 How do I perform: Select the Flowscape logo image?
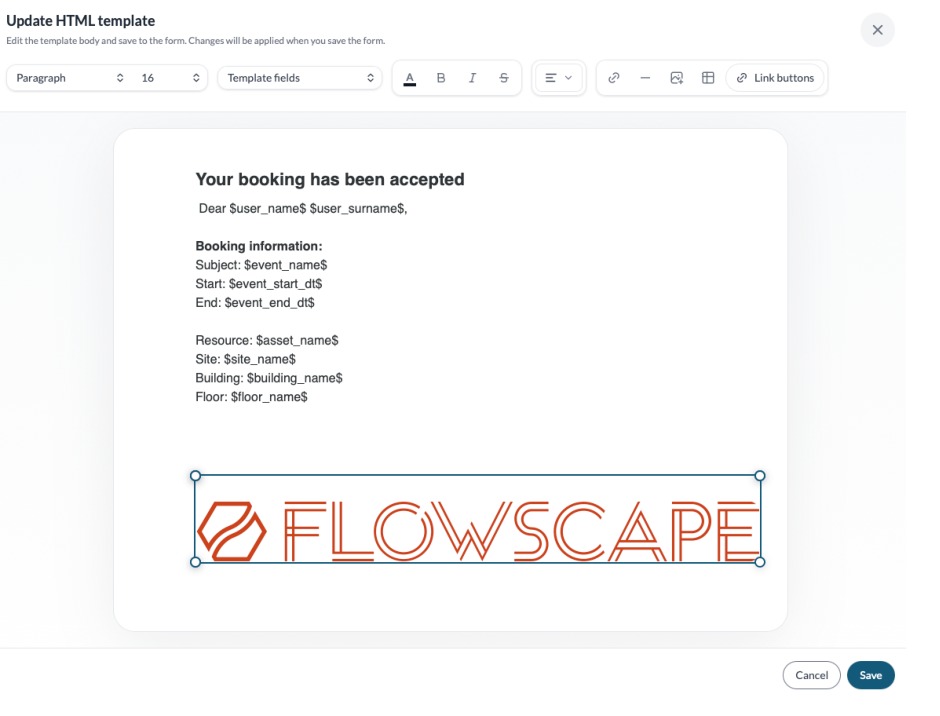click(x=477, y=519)
